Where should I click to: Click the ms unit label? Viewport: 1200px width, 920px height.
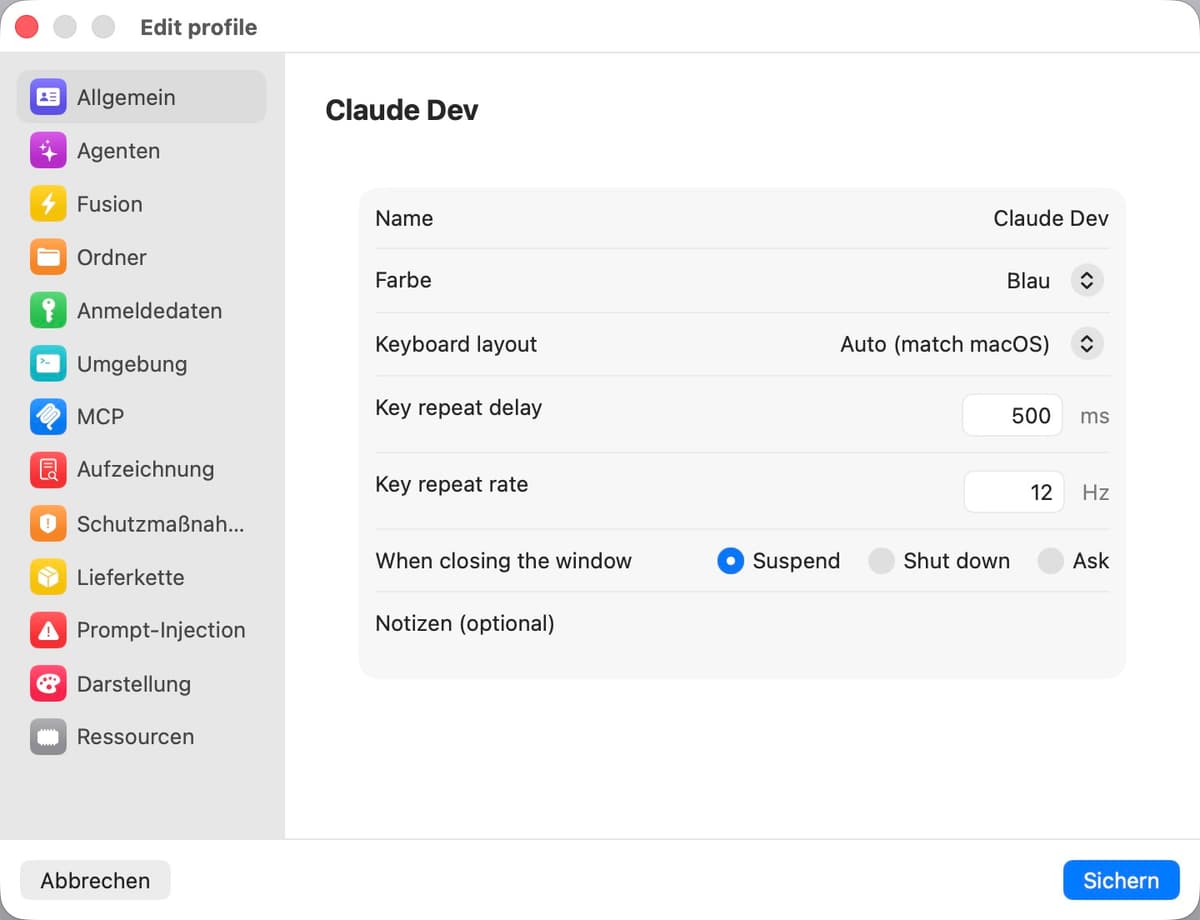point(1094,417)
